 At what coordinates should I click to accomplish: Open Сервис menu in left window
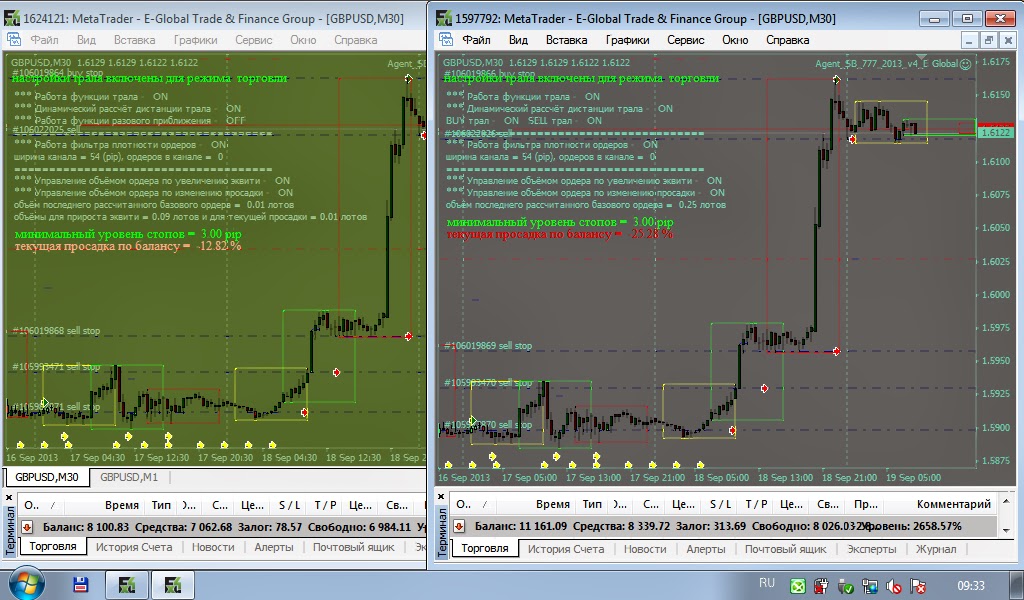(x=253, y=40)
